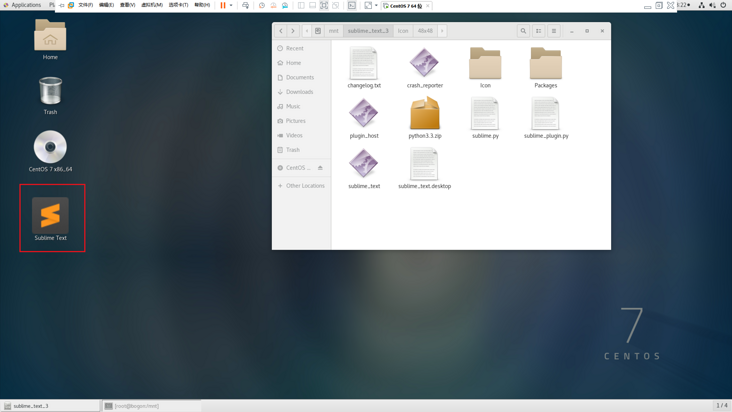Screen dimensions: 732x412
Task: Eject the CentOS volume in sidebar
Action: tap(320, 168)
